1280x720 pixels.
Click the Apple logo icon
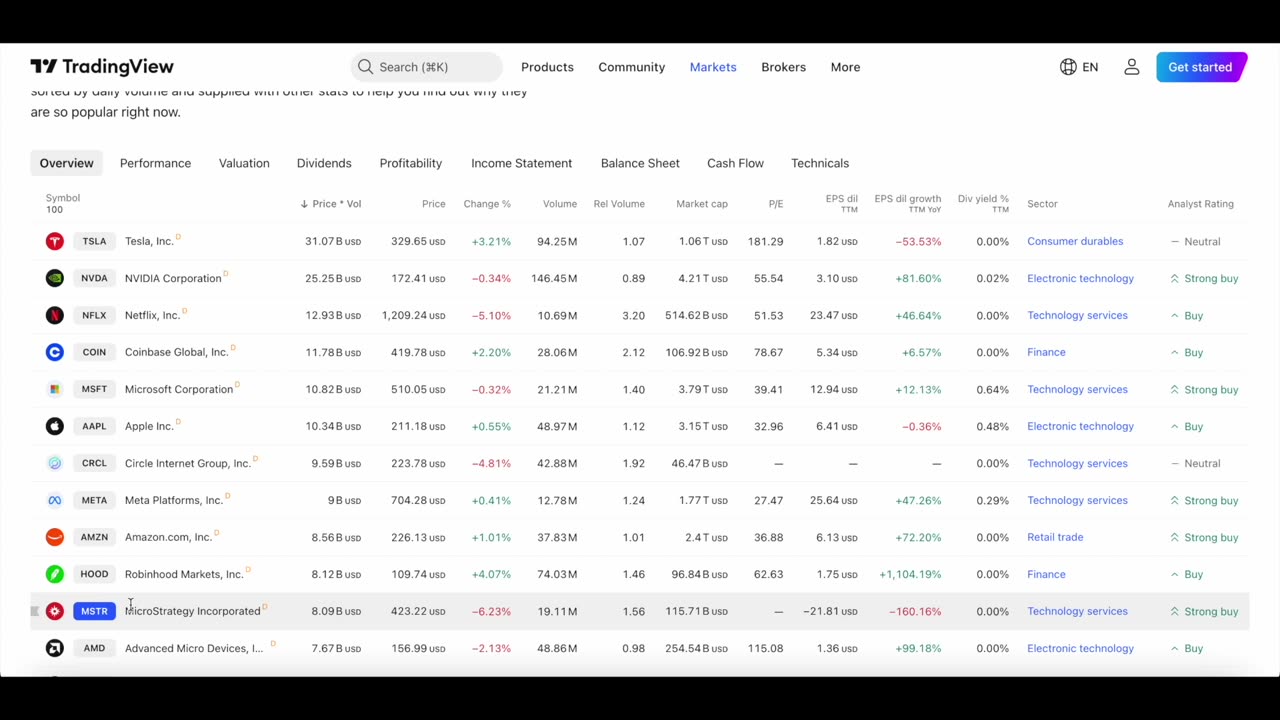[55, 426]
